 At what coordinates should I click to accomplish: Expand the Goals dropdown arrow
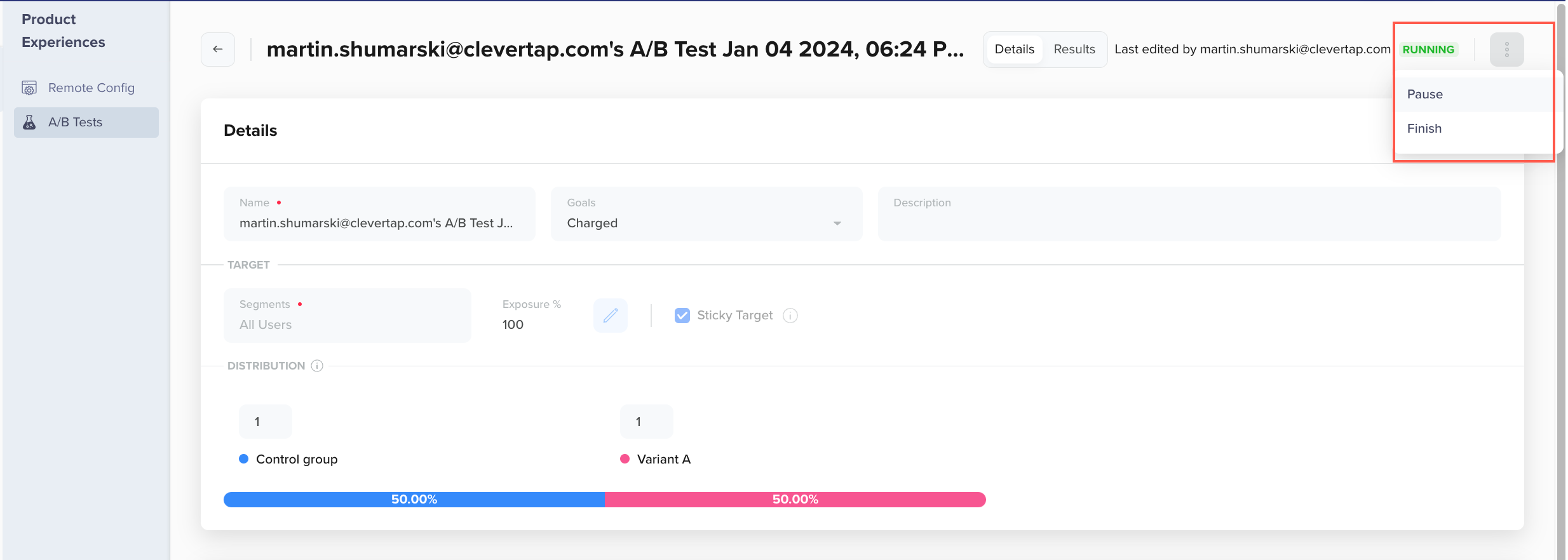(837, 223)
